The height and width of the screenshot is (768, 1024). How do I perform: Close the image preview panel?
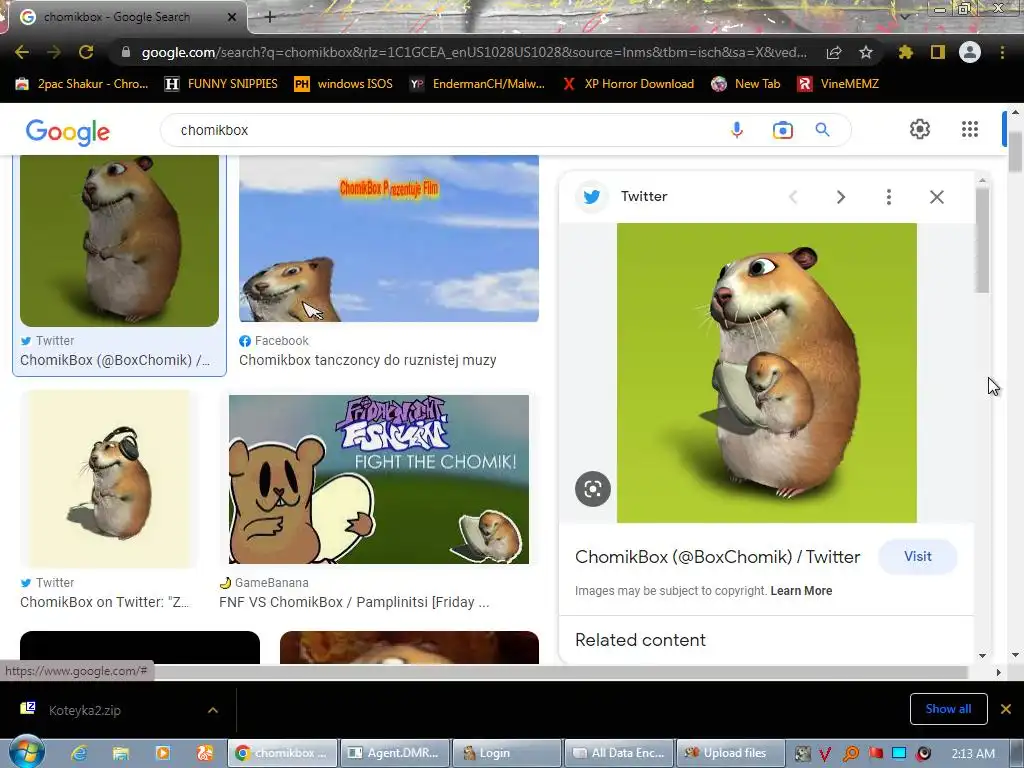tap(936, 197)
